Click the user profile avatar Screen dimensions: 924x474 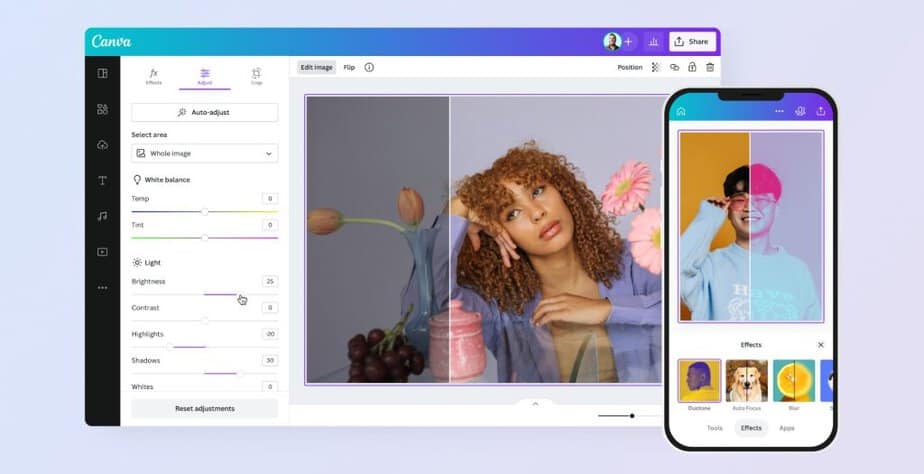click(x=612, y=41)
